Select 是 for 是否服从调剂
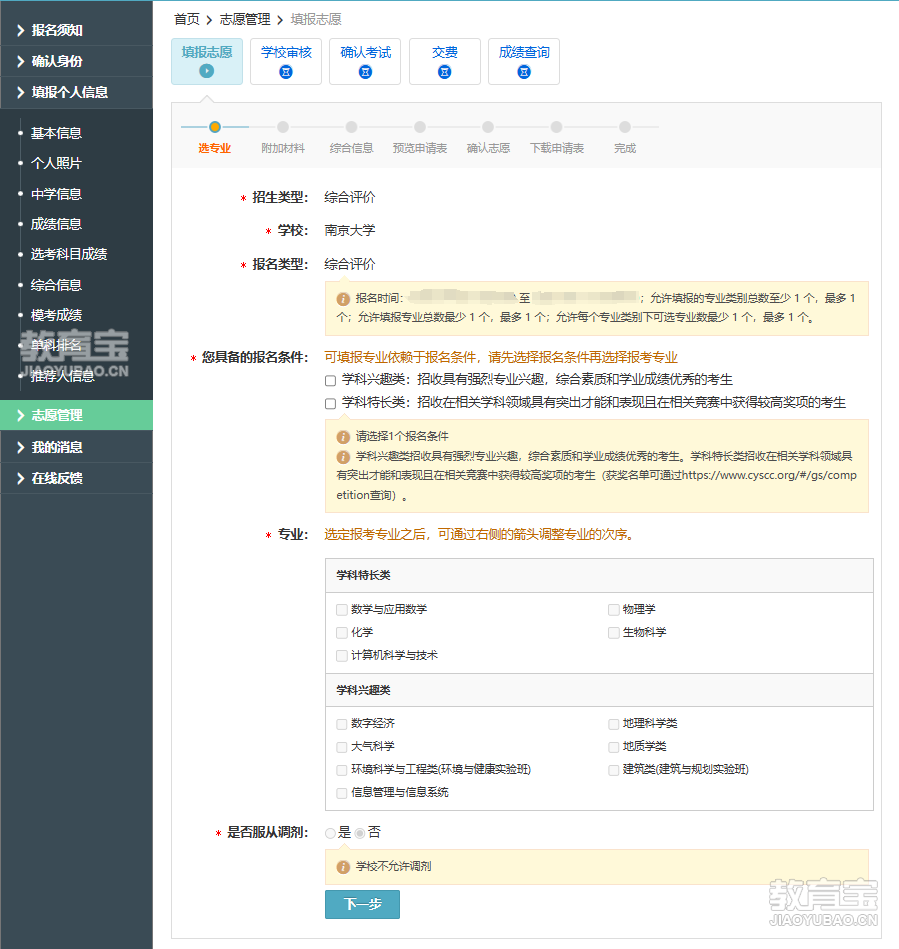This screenshot has width=899, height=949. click(331, 833)
